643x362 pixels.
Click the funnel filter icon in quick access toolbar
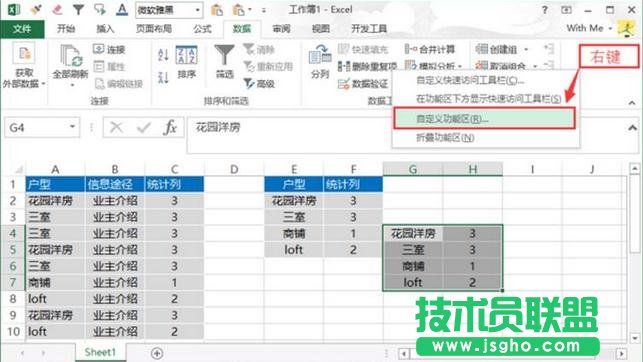click(78, 9)
